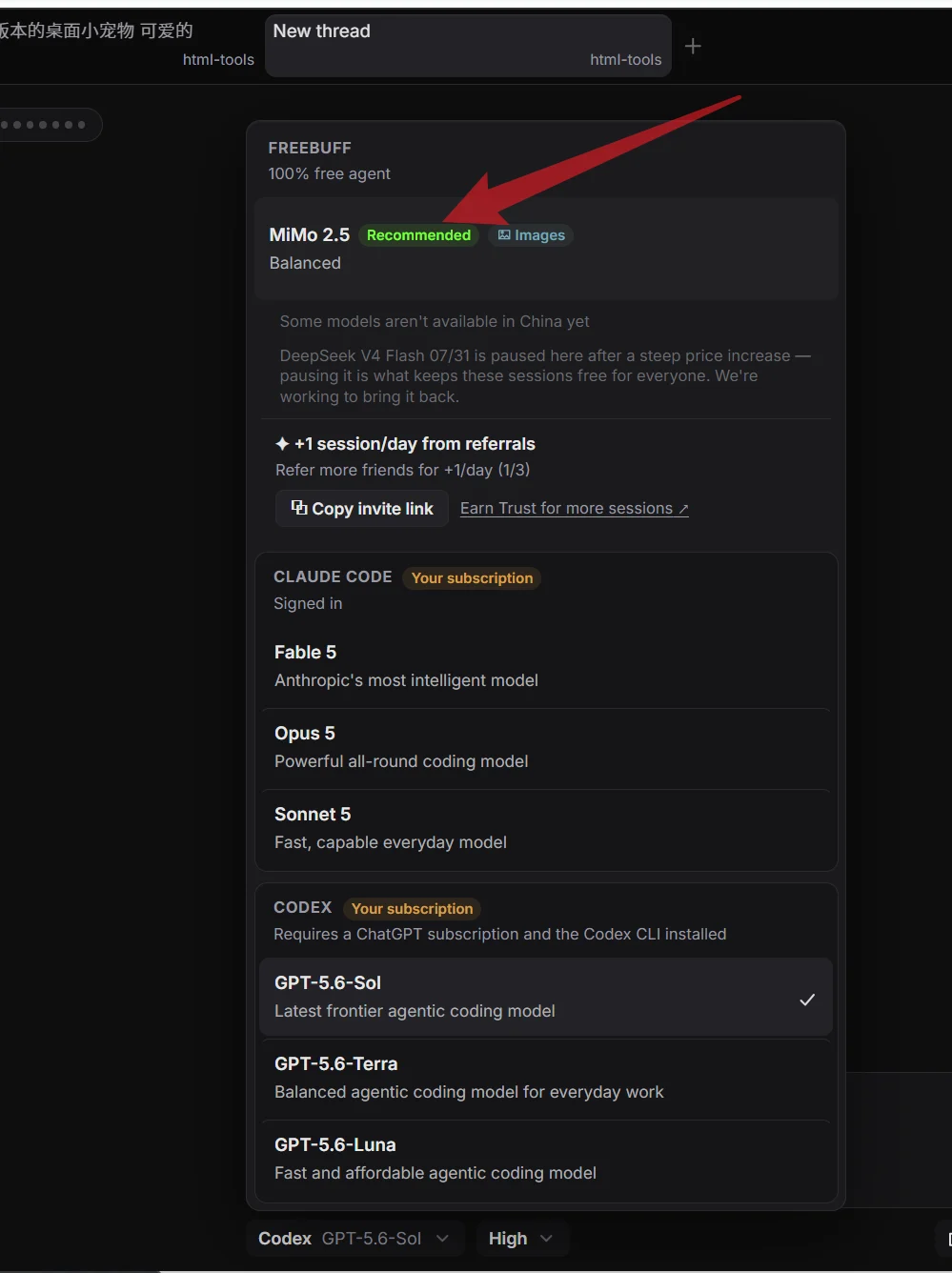Screen dimensions: 952x1273
Task: Click the Claude Code 'Signed in' status
Action: click(x=308, y=603)
